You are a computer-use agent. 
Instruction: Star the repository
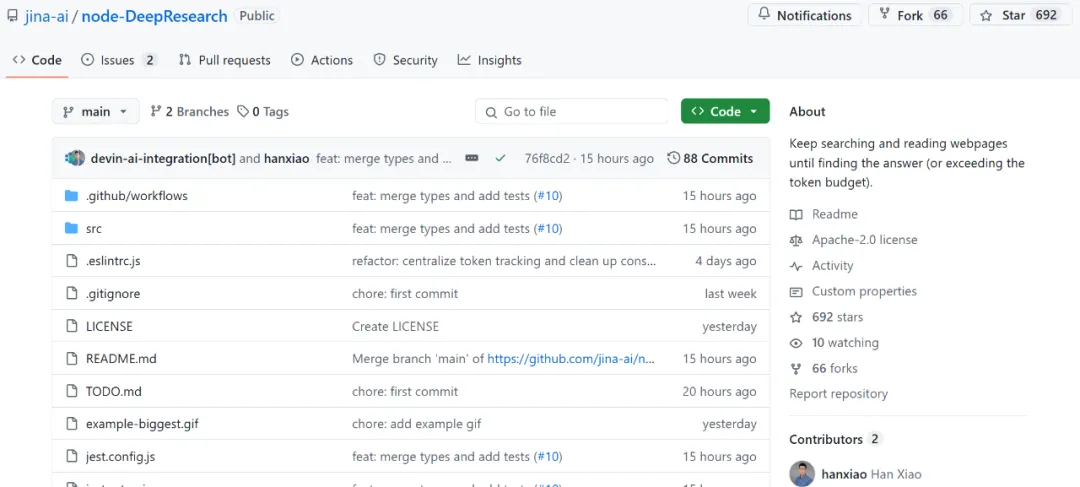1019,15
